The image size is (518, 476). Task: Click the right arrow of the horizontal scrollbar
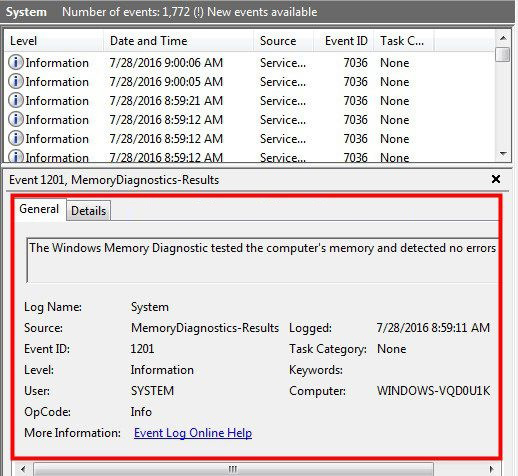(492, 469)
